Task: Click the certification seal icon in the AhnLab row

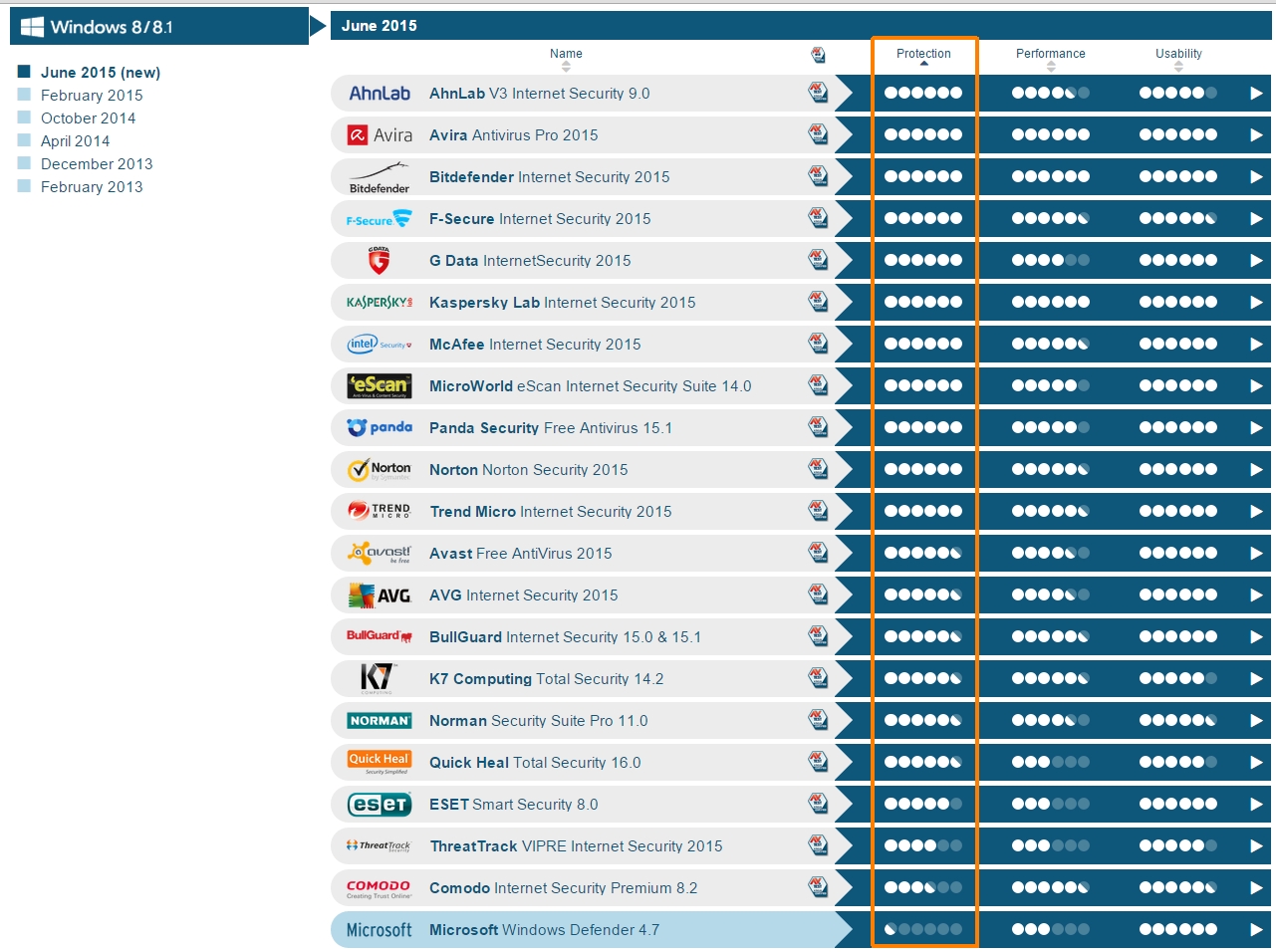Action: 818,93
